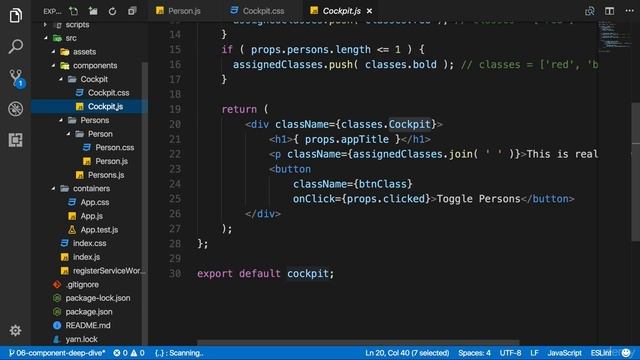This screenshot has width=640, height=360.
Task: Collapse all folders in explorer
Action: click(x=132, y=11)
